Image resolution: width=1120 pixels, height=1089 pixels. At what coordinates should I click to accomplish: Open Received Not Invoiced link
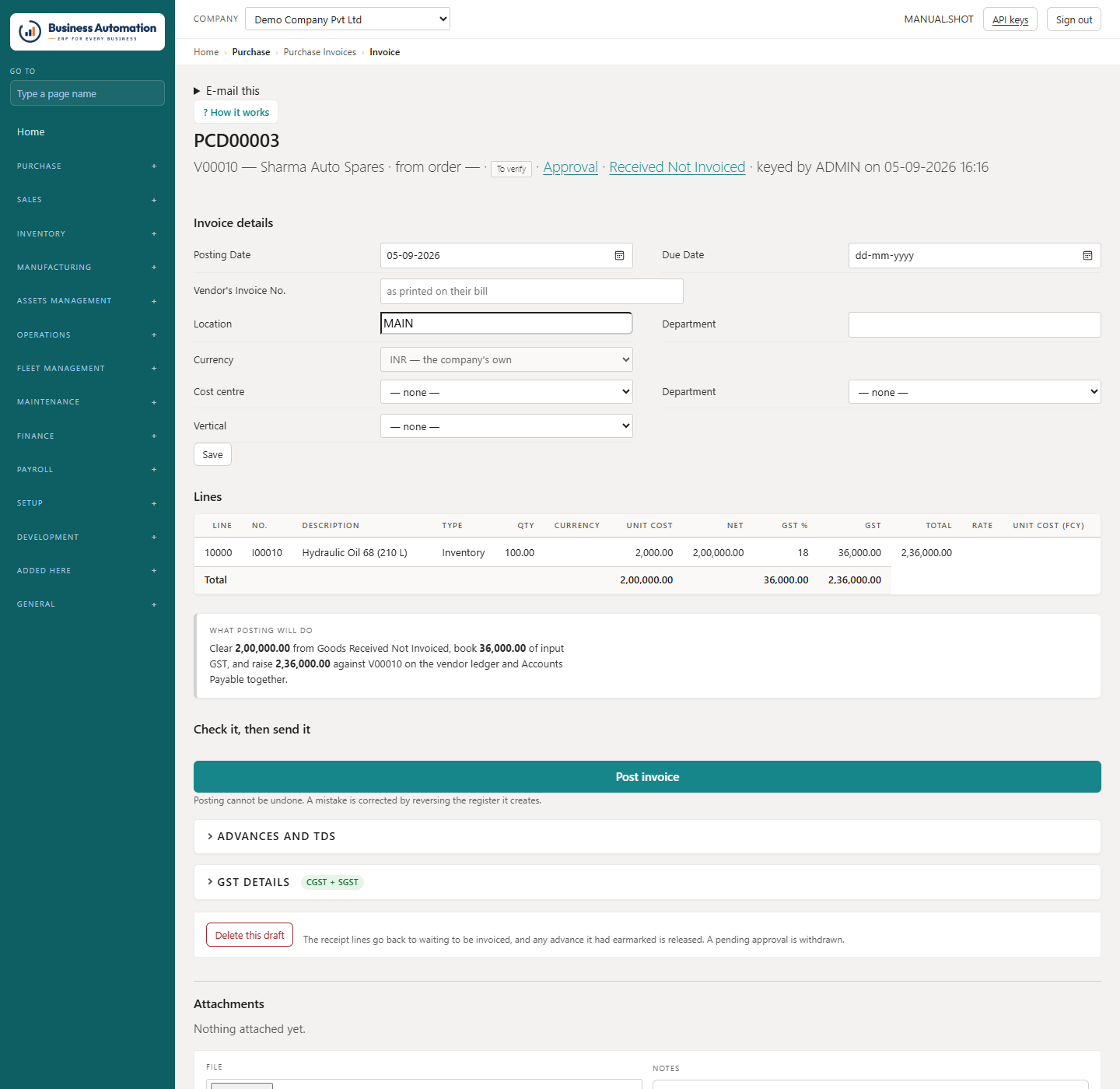[677, 167]
